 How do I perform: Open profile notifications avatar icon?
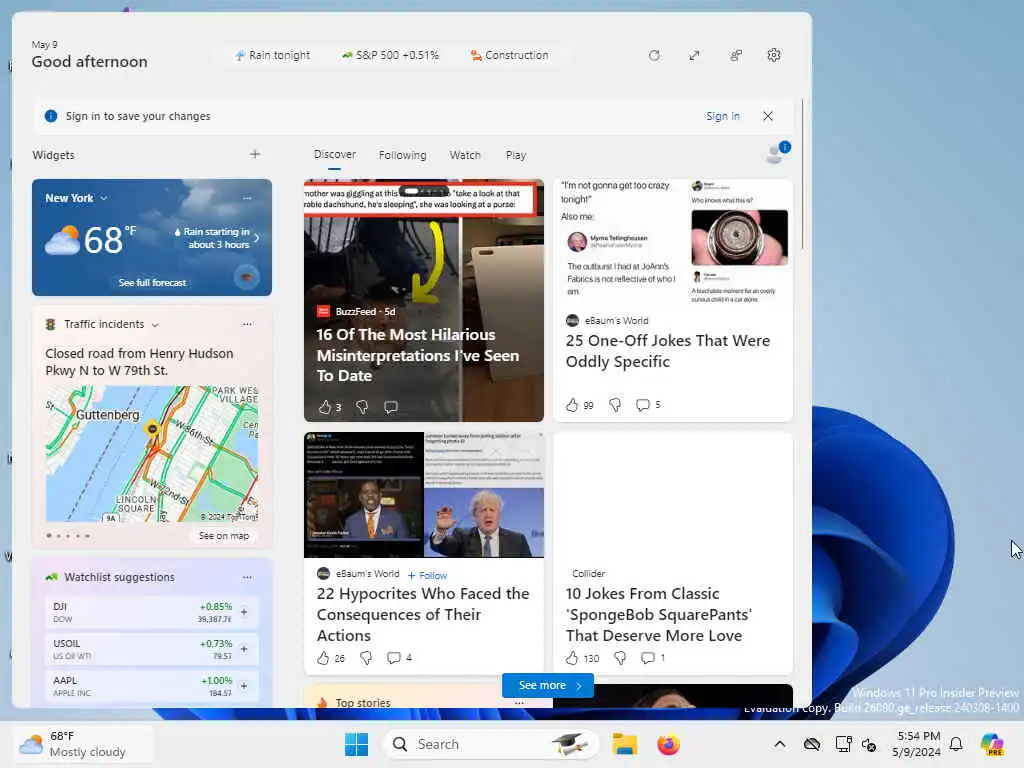(x=777, y=153)
